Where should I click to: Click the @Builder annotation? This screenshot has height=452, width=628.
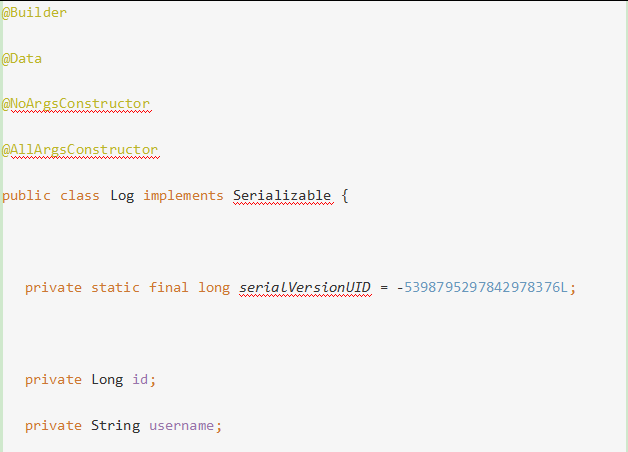[35, 13]
